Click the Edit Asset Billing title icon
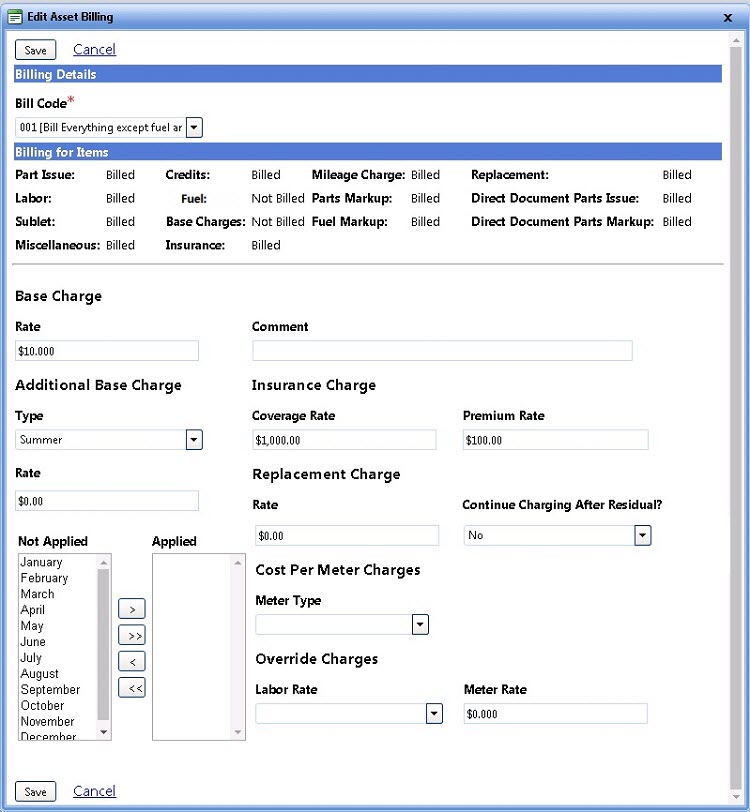 [15, 17]
